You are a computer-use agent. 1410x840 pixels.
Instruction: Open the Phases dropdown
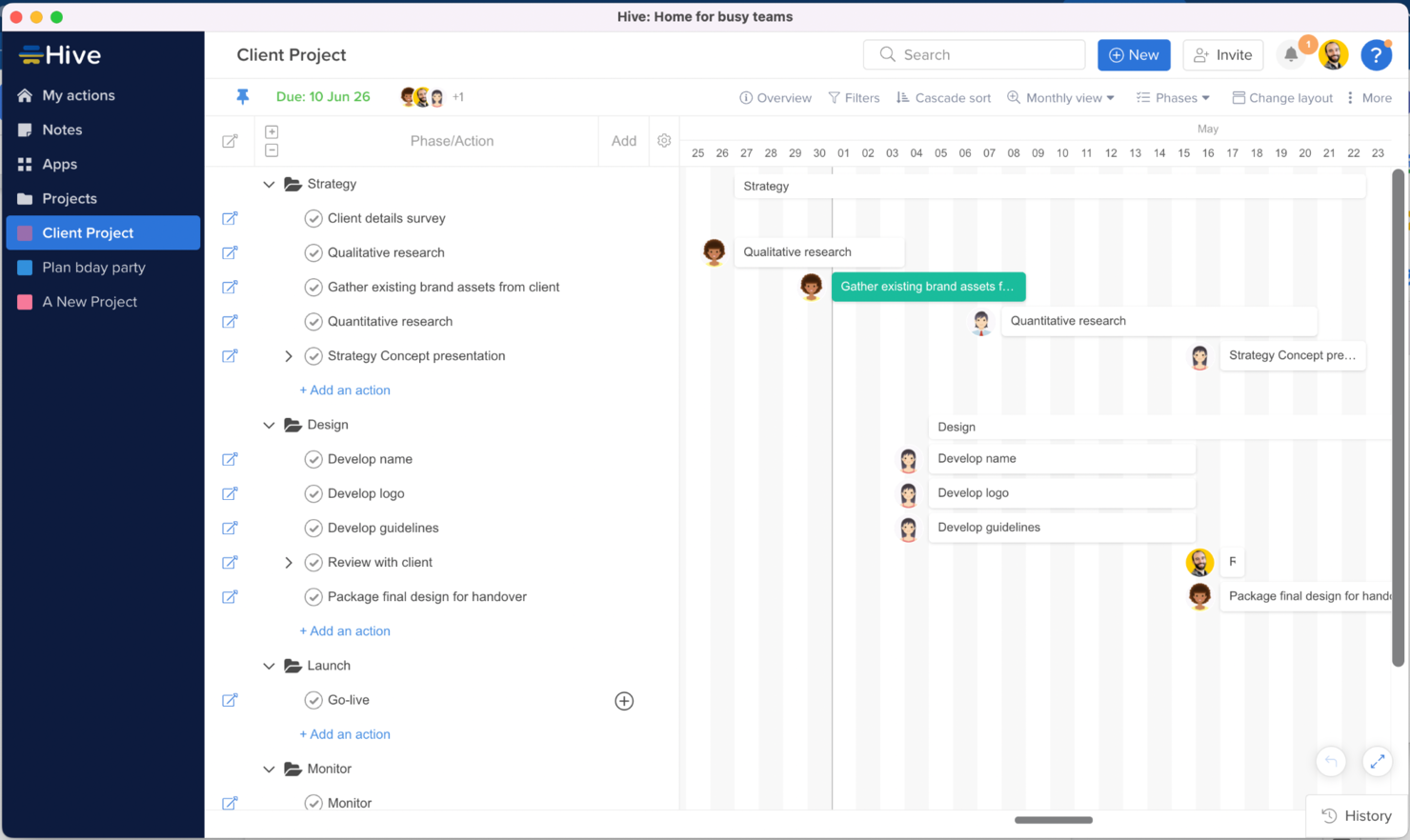(x=1173, y=98)
